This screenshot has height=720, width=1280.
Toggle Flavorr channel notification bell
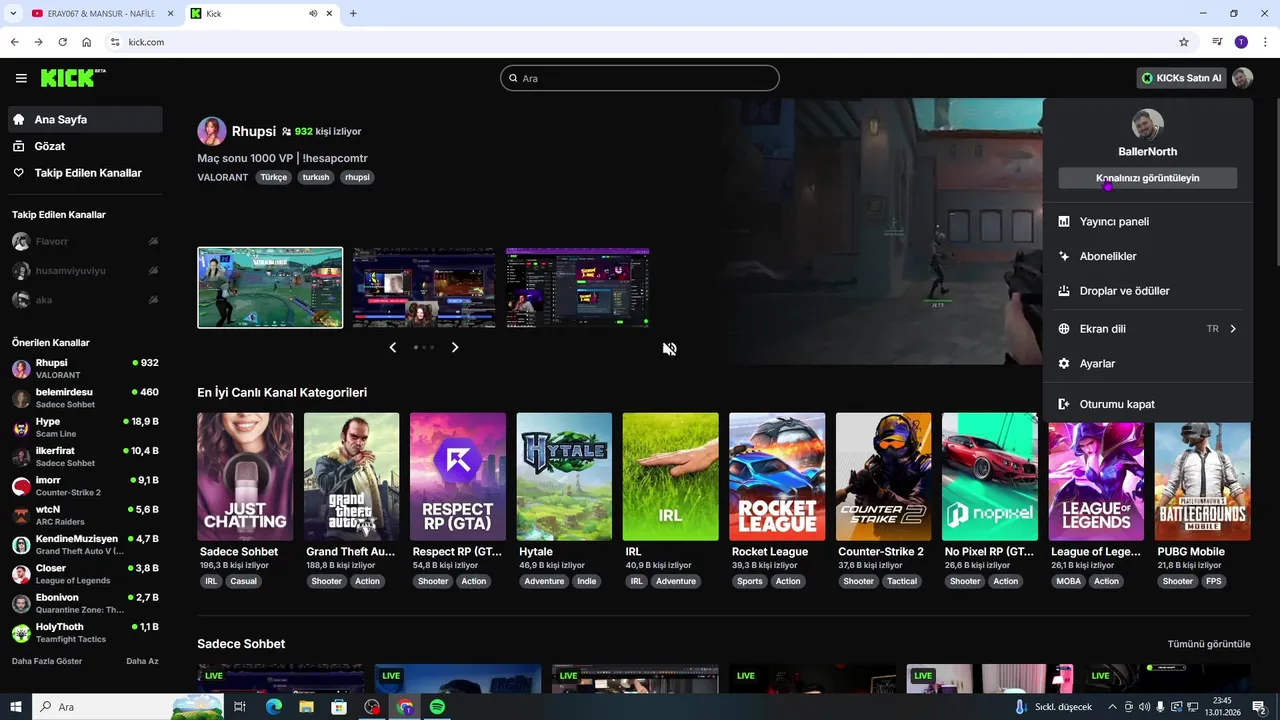click(x=153, y=241)
